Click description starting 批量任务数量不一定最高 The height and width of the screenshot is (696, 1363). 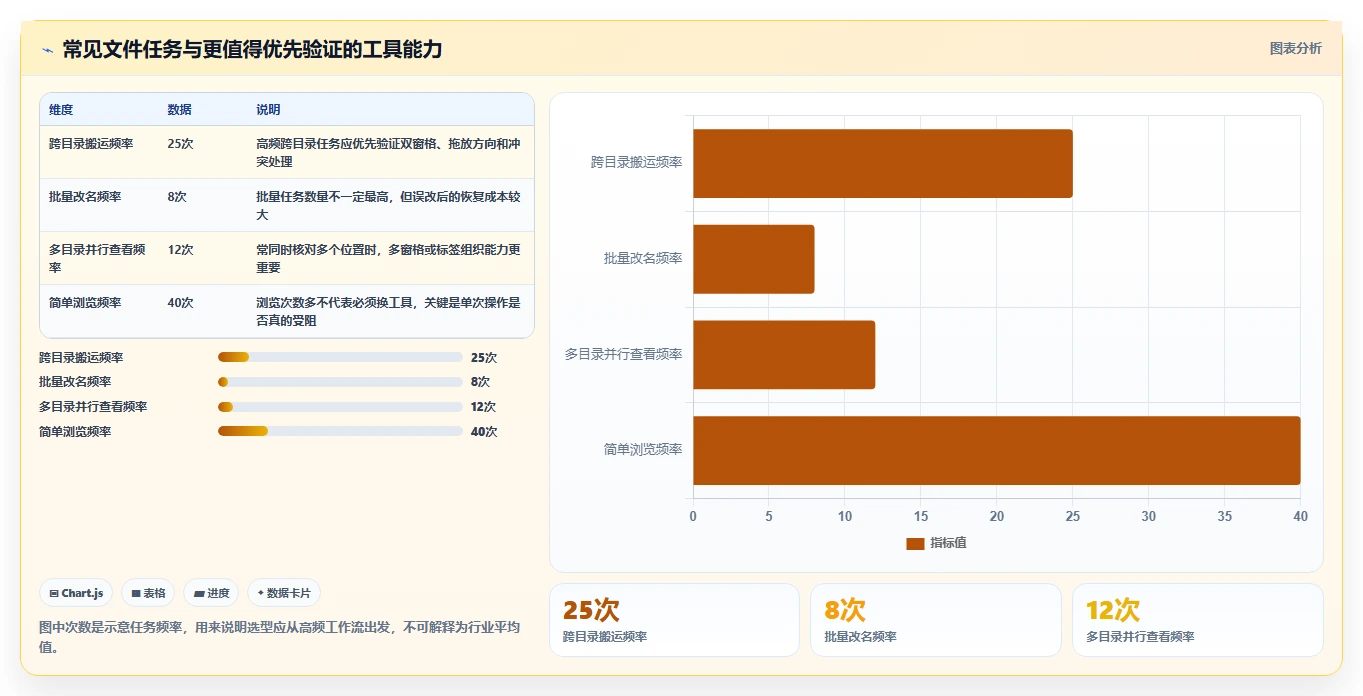[x=388, y=206]
